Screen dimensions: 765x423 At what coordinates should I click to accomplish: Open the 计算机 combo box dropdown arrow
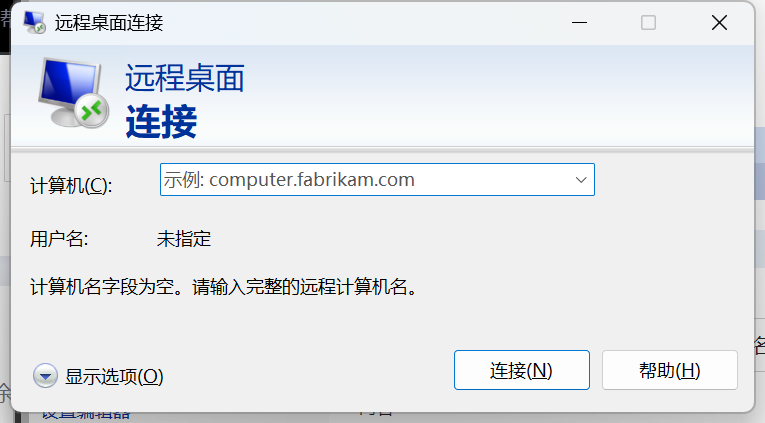(581, 180)
